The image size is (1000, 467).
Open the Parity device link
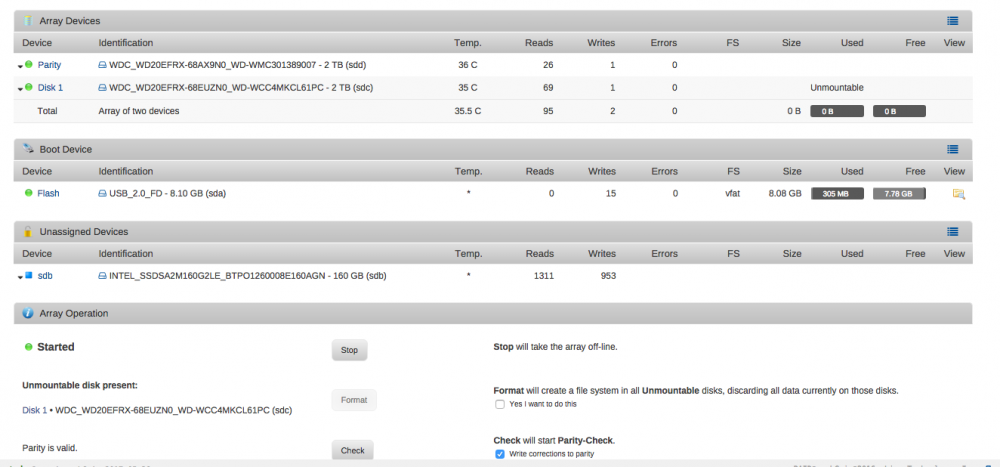click(x=49, y=65)
